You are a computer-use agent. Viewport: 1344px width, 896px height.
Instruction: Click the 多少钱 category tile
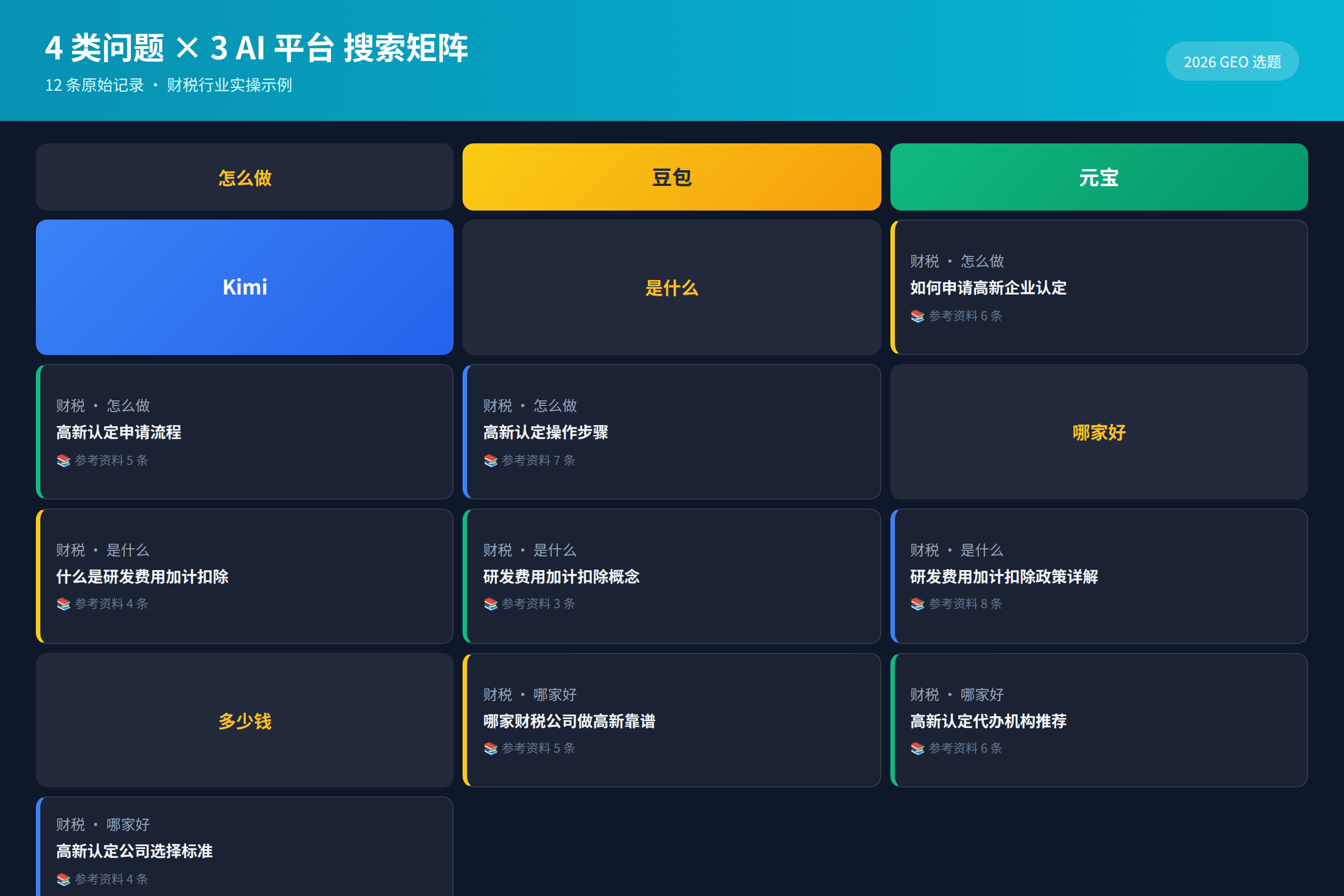245,721
